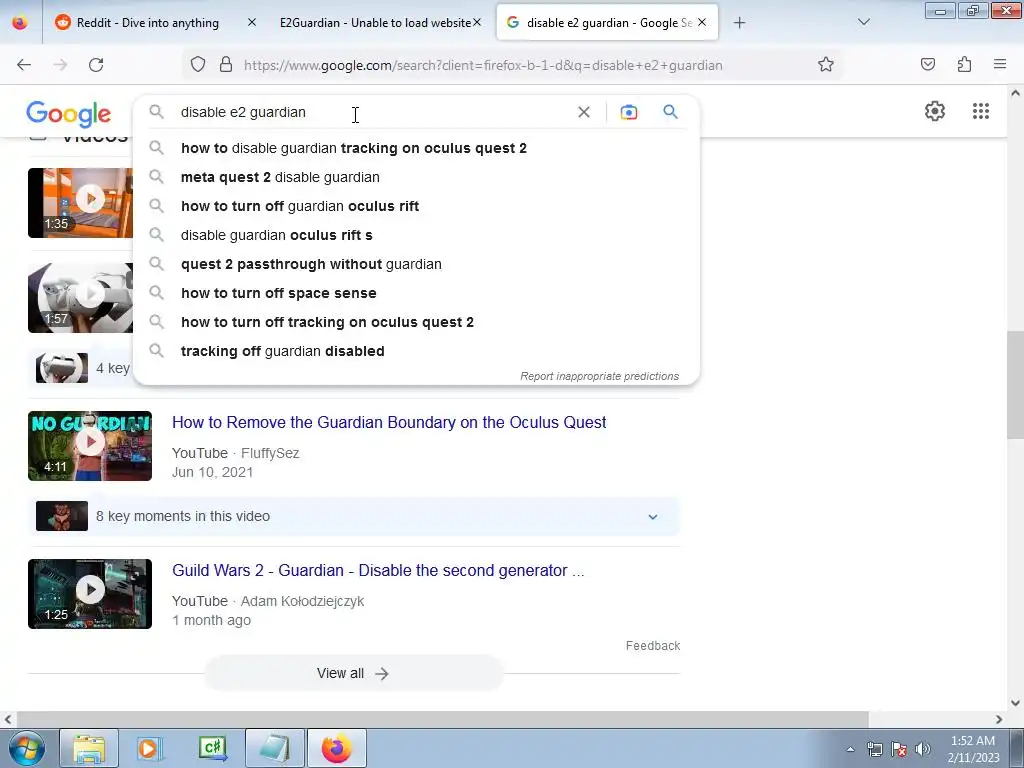Screen dimensions: 1024x768
Task: Click the horizontal scrollbar right arrow
Action: pyautogui.click(x=999, y=719)
